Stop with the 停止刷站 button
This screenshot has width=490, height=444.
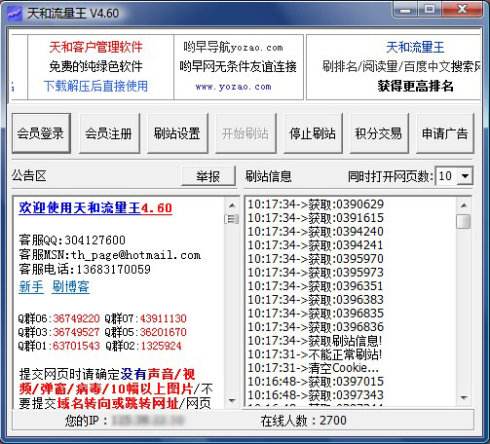(313, 133)
